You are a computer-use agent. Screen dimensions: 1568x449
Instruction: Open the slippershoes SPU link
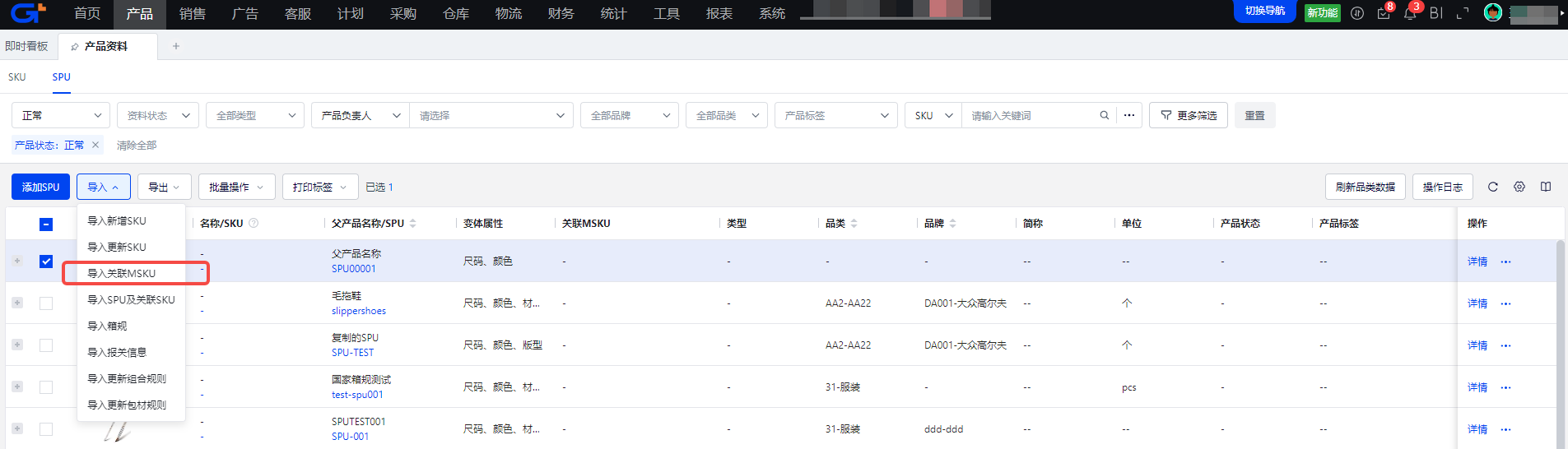[x=359, y=311]
